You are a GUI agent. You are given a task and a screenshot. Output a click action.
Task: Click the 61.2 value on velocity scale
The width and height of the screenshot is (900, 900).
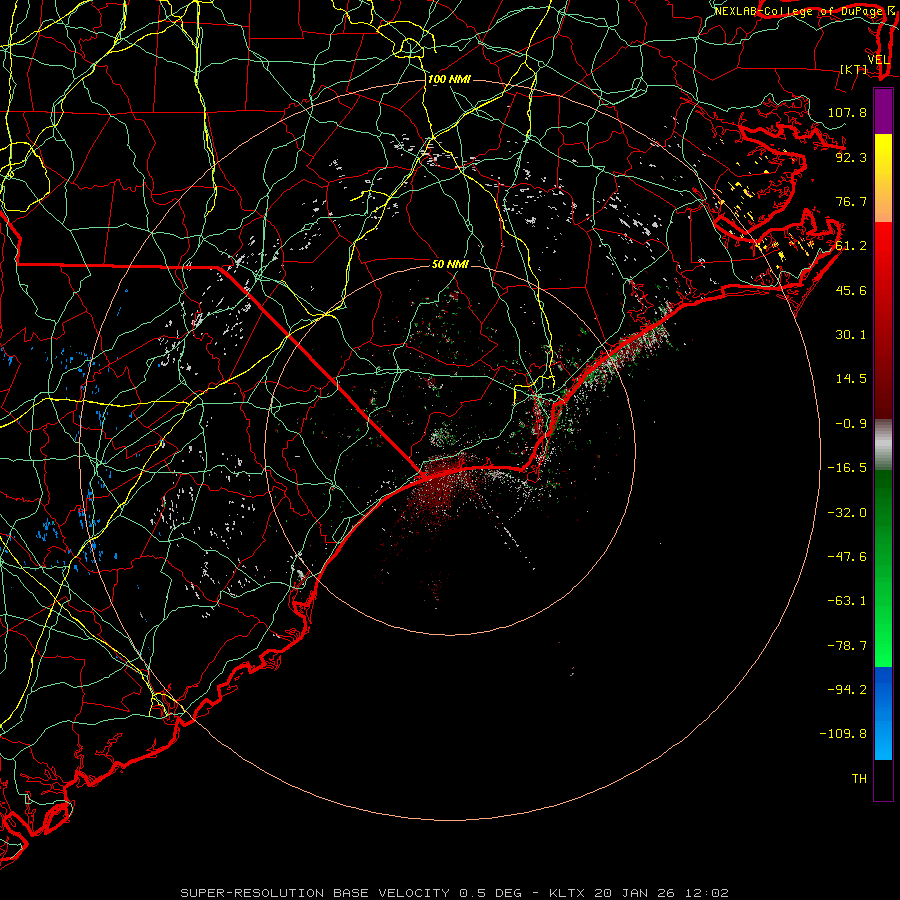point(851,246)
